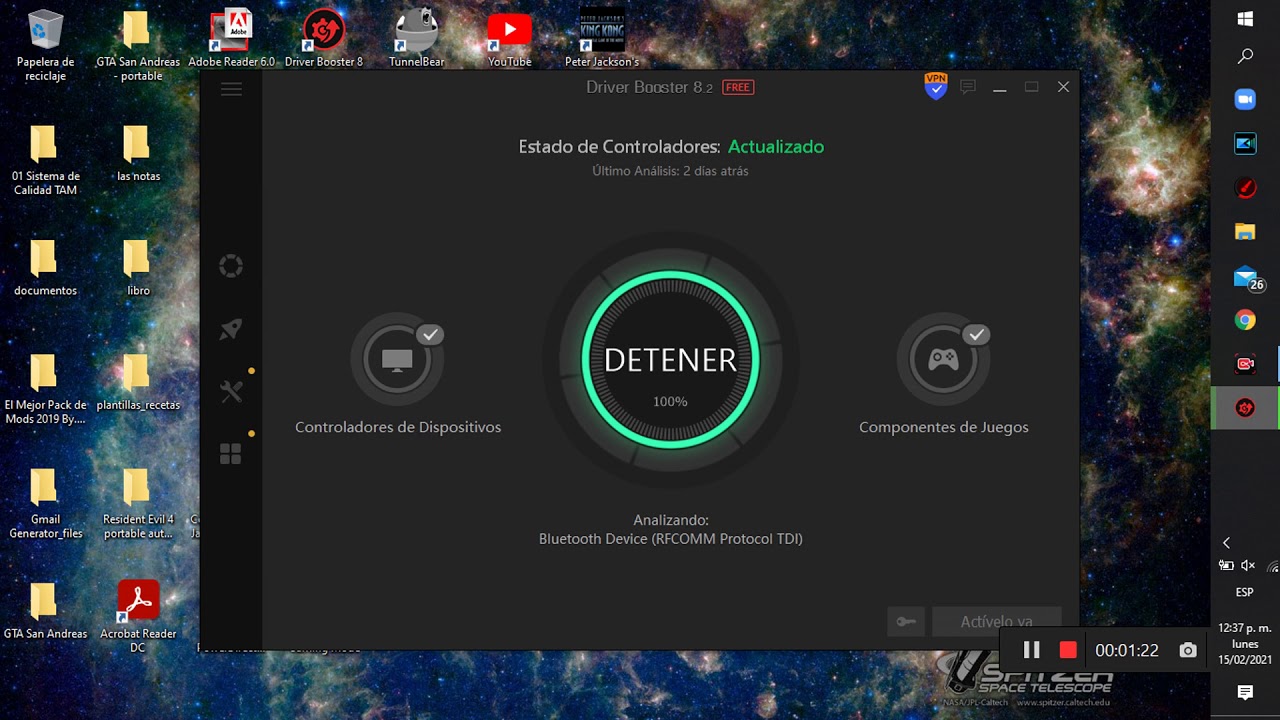The image size is (1280, 720).
Task: Open the notification center icon
Action: click(1245, 693)
